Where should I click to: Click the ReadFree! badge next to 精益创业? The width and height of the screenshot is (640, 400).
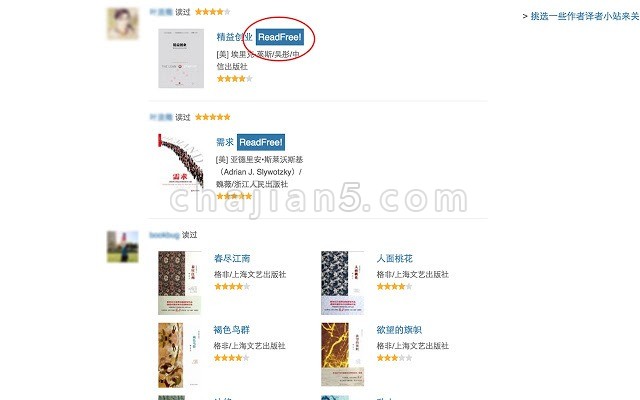pyautogui.click(x=280, y=37)
